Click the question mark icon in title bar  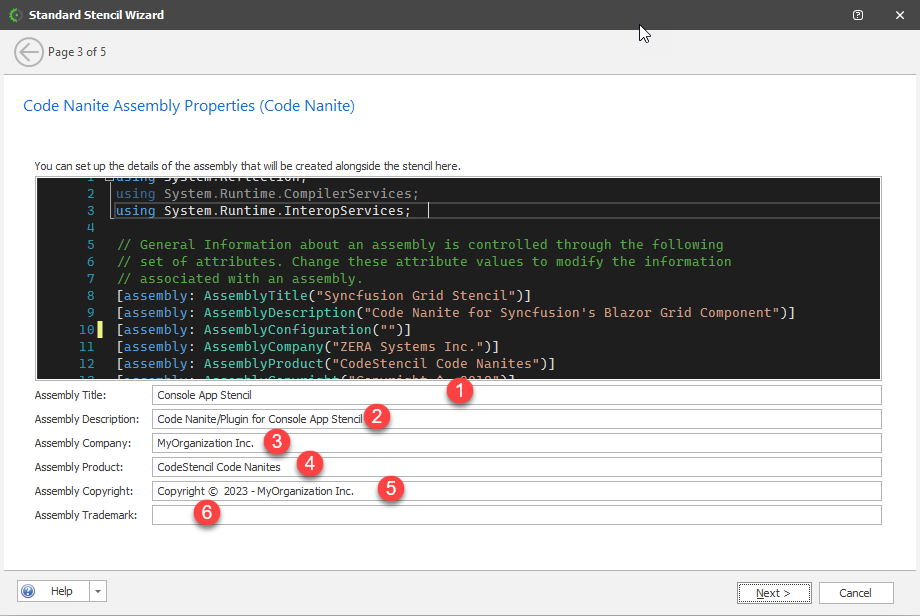point(858,15)
